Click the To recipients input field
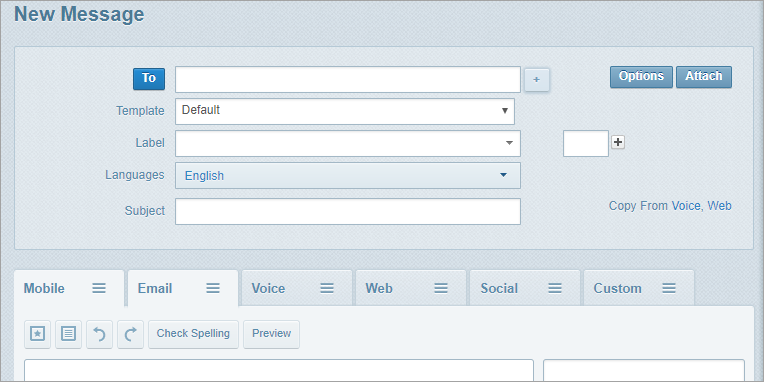This screenshot has height=382, width=764. click(x=348, y=79)
